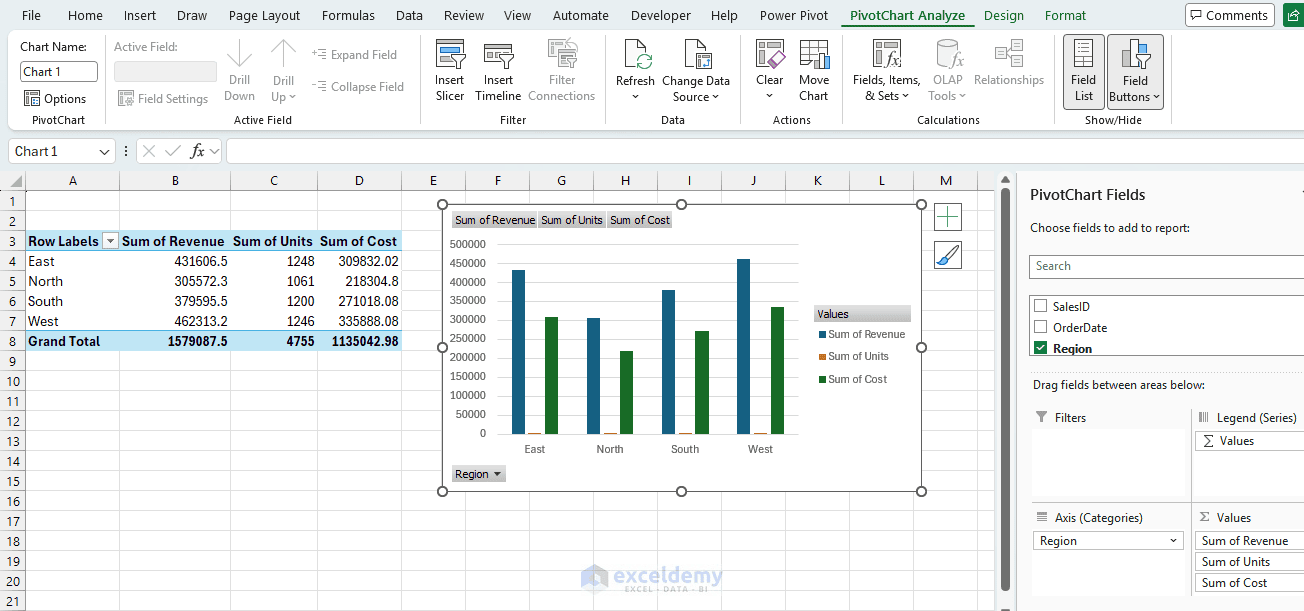This screenshot has width=1304, height=611.
Task: Open PivotChart Options
Action: 55,98
